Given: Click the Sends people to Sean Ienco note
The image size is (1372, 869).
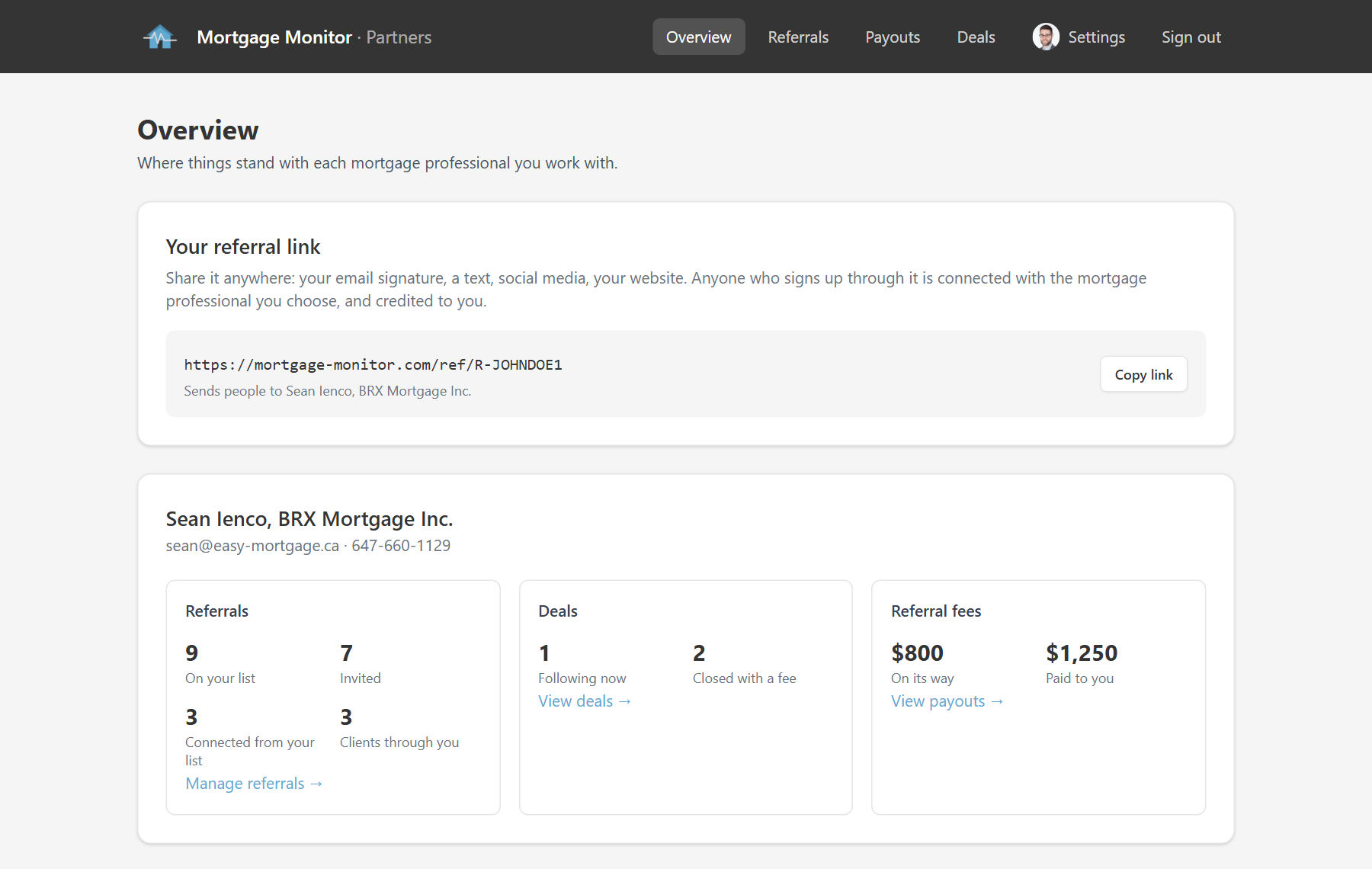Looking at the screenshot, I should click(328, 391).
